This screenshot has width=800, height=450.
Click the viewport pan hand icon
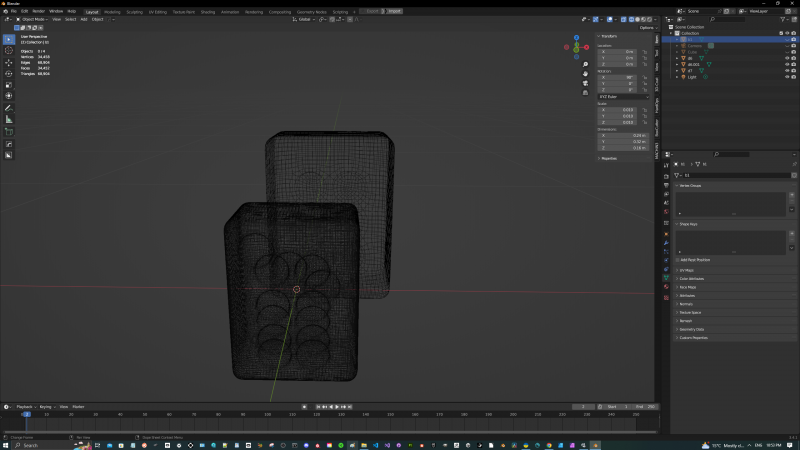585,73
